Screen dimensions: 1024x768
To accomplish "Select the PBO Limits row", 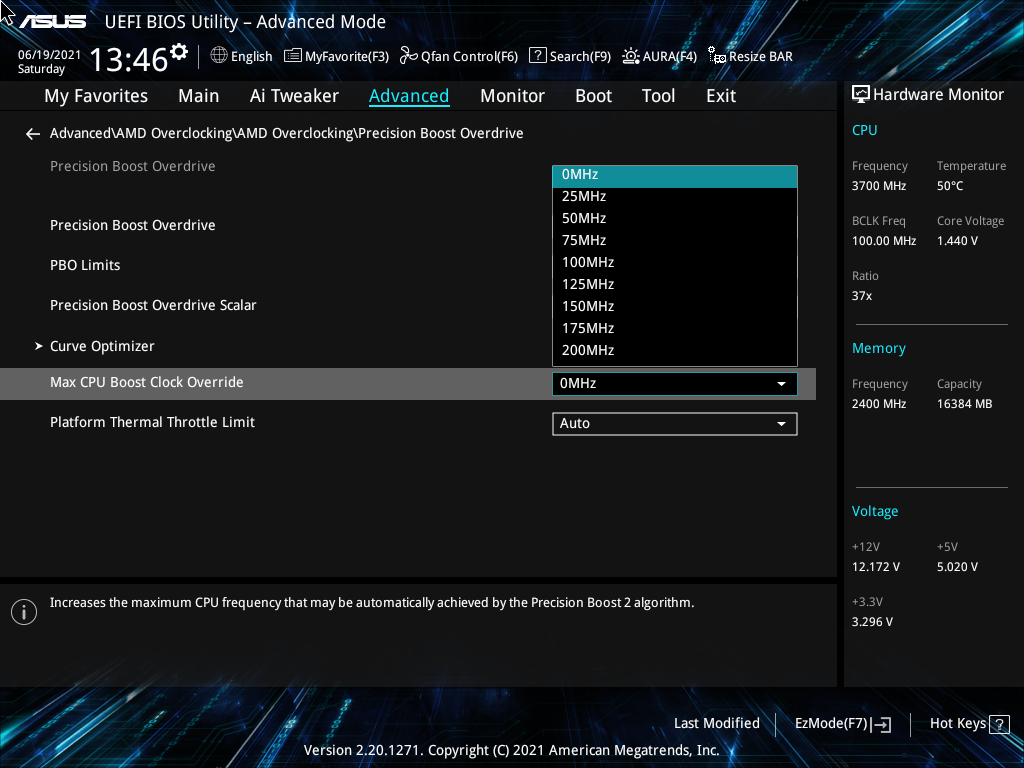I will (x=85, y=265).
